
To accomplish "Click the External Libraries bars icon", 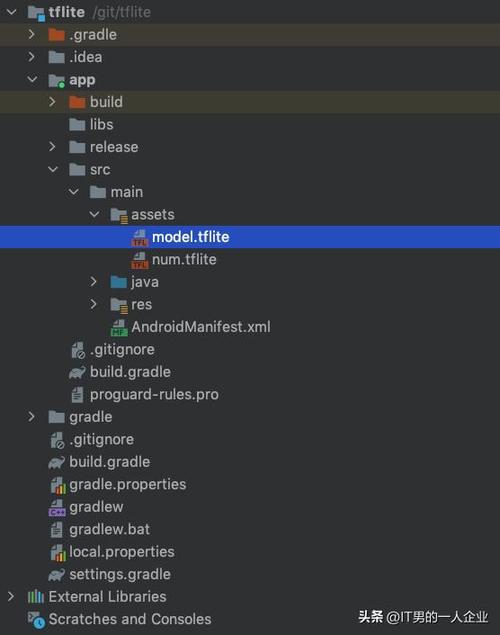I will tap(36, 597).
